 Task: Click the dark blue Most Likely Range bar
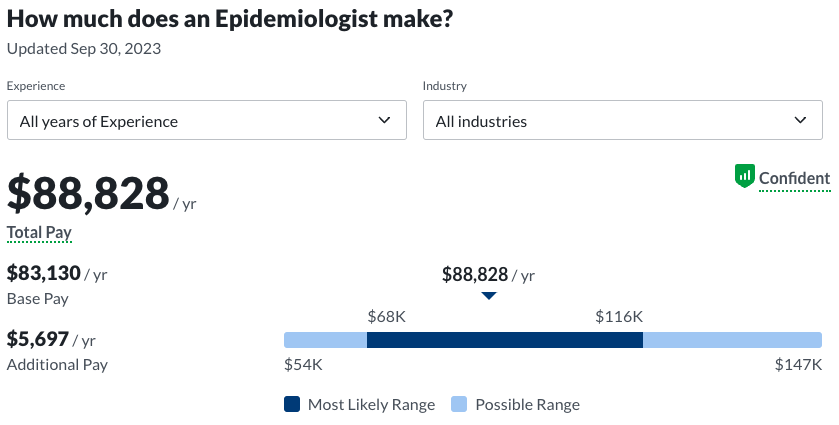(x=504, y=340)
